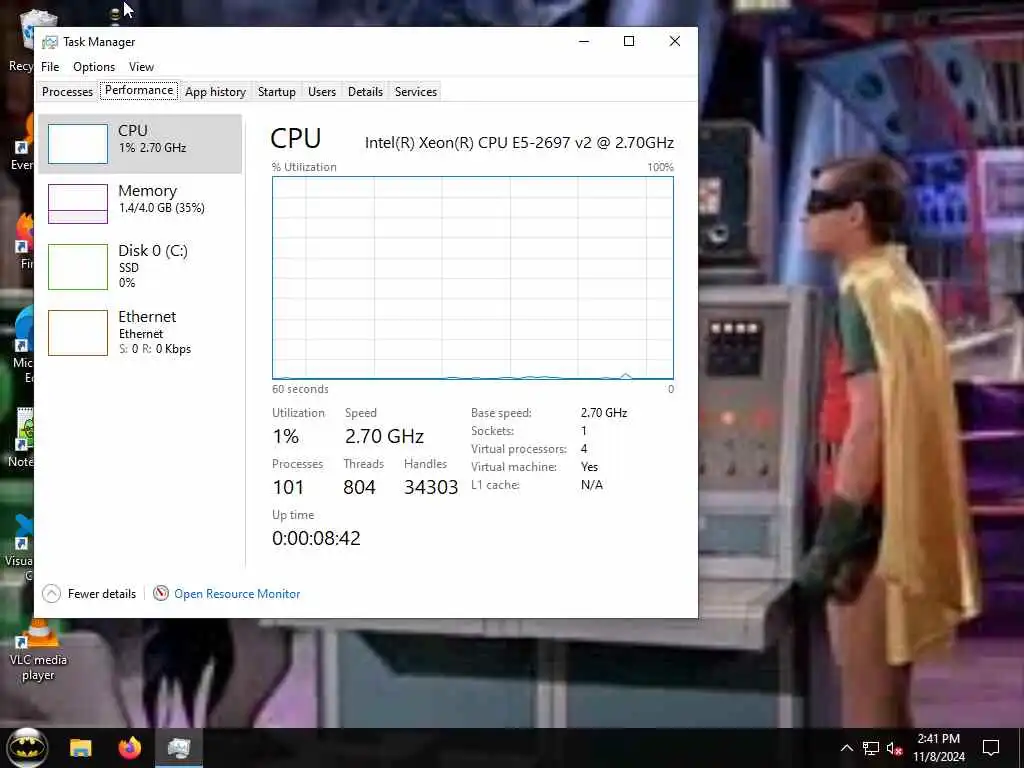
Task: Switch to the App history tab
Action: 215,91
